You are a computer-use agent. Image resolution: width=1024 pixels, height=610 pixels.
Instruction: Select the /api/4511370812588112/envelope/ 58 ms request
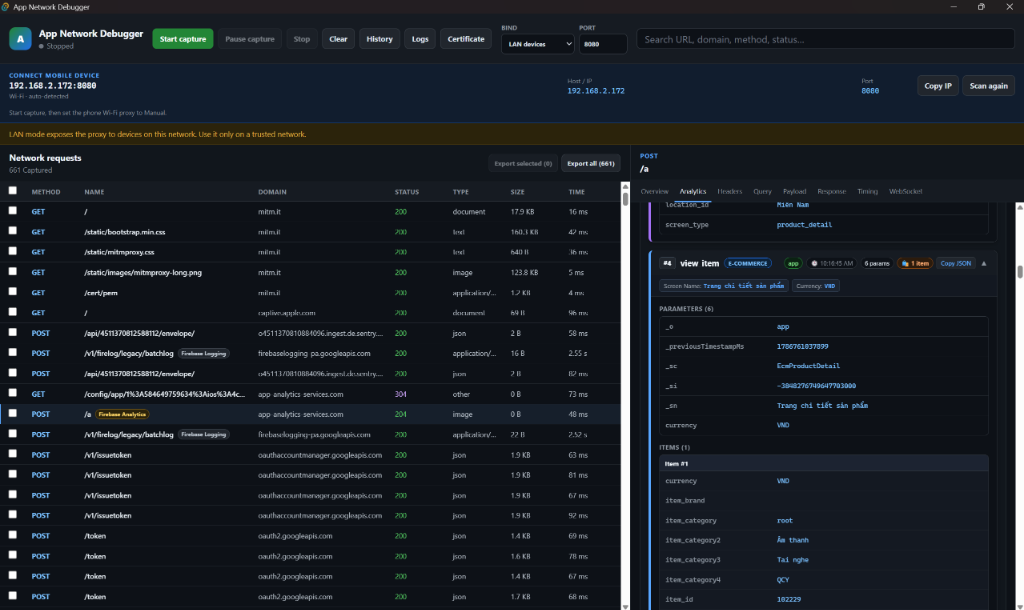[x=310, y=333]
